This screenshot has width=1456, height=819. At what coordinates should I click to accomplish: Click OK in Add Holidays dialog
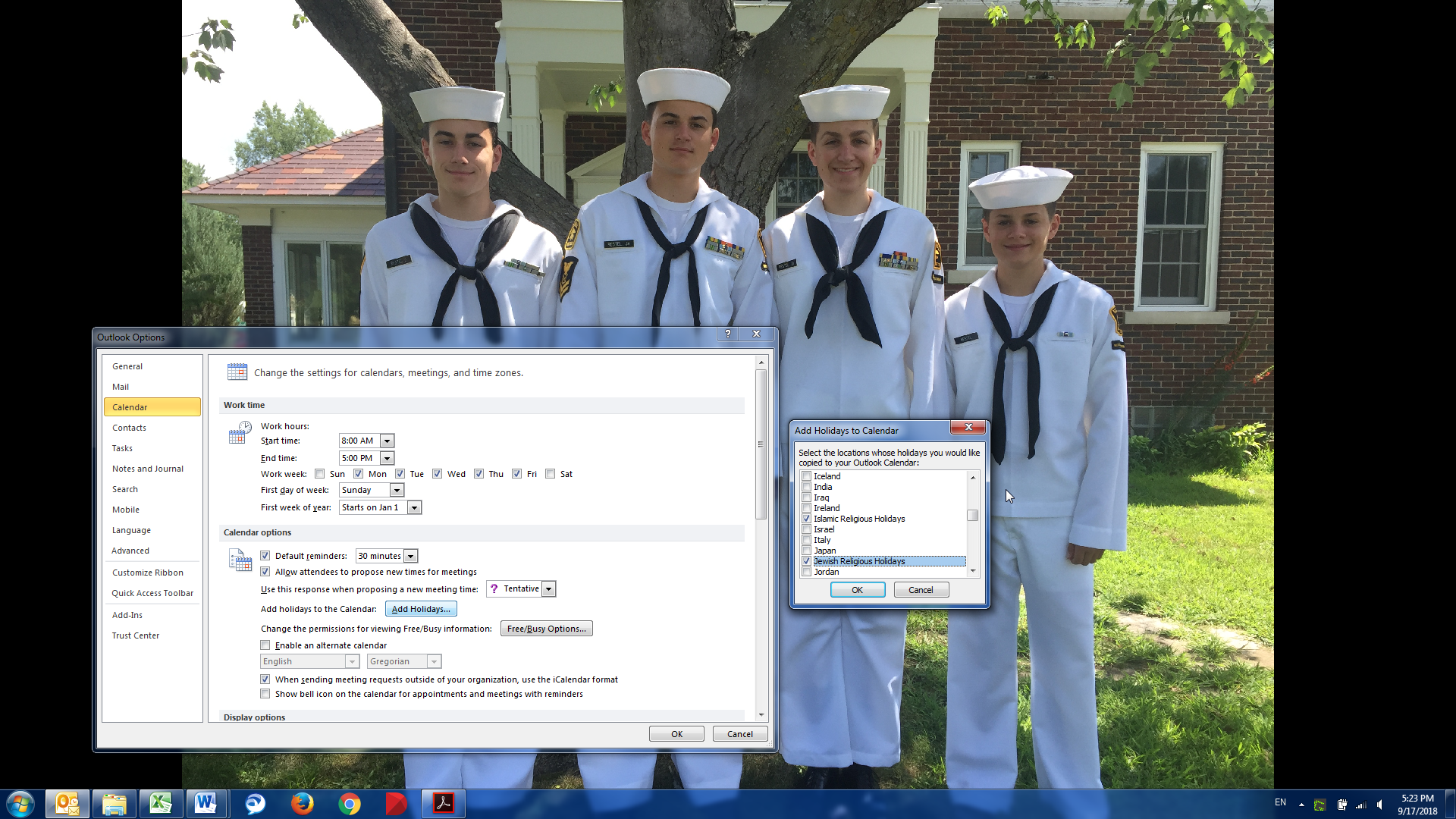[x=857, y=590]
